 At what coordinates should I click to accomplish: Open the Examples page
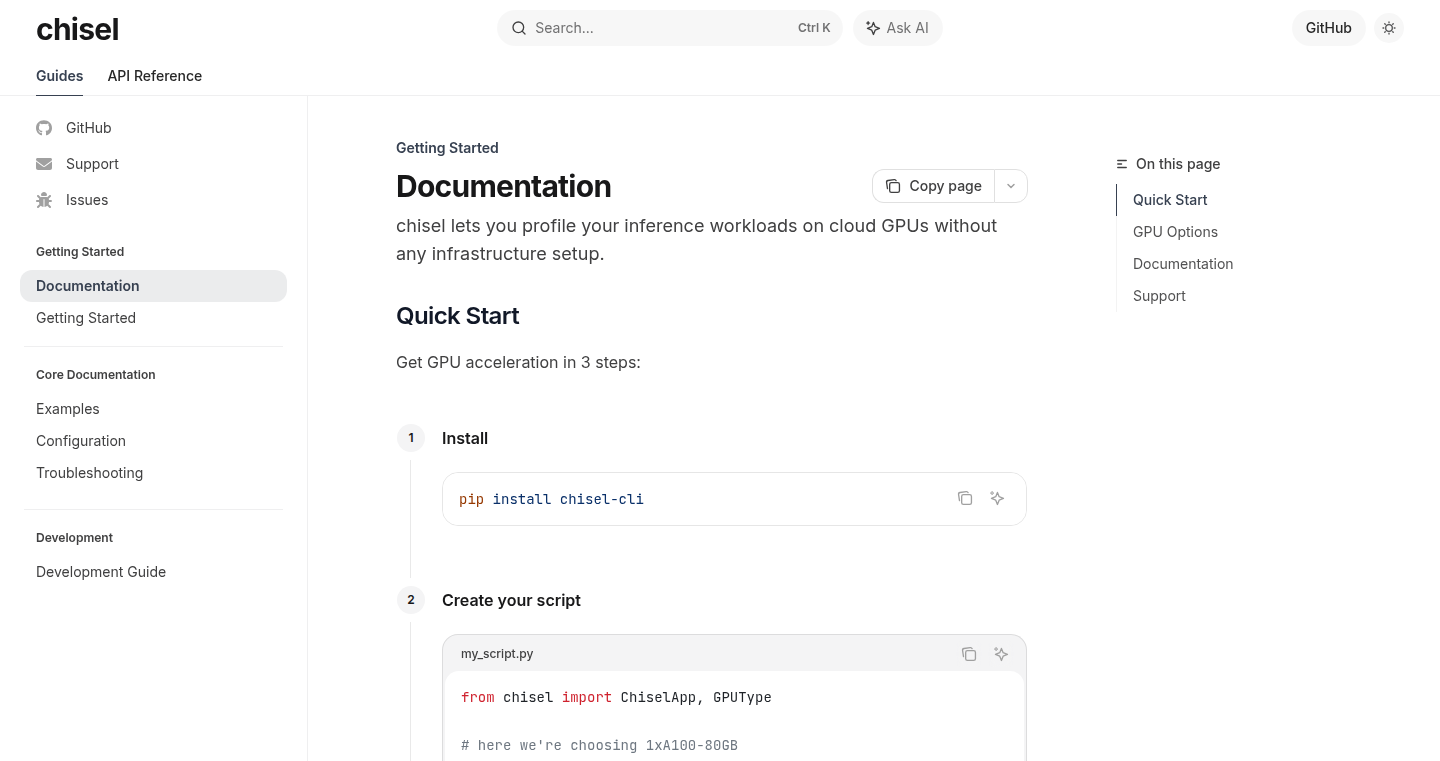pos(153,409)
